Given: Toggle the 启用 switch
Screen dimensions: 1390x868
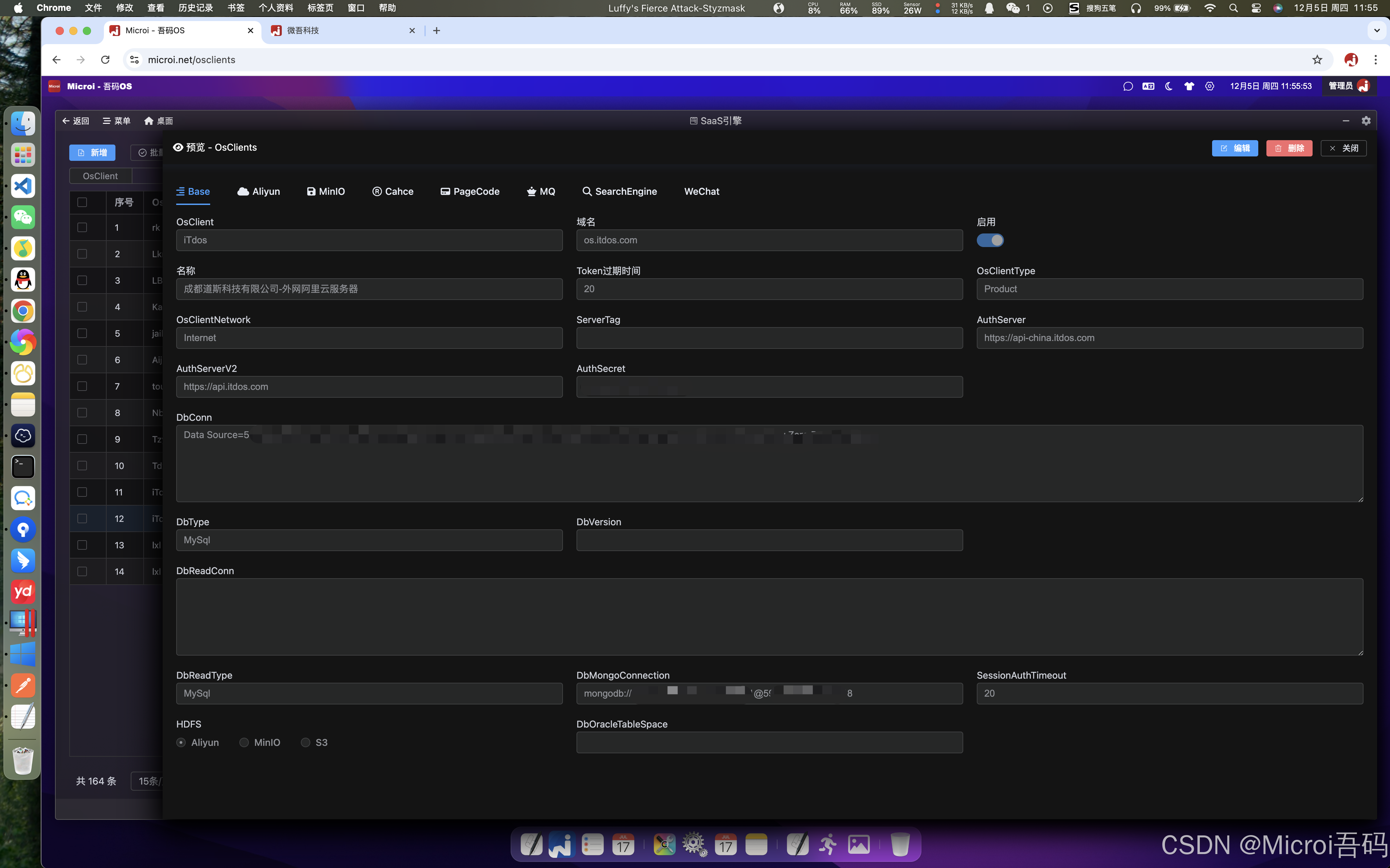Looking at the screenshot, I should click(x=990, y=241).
